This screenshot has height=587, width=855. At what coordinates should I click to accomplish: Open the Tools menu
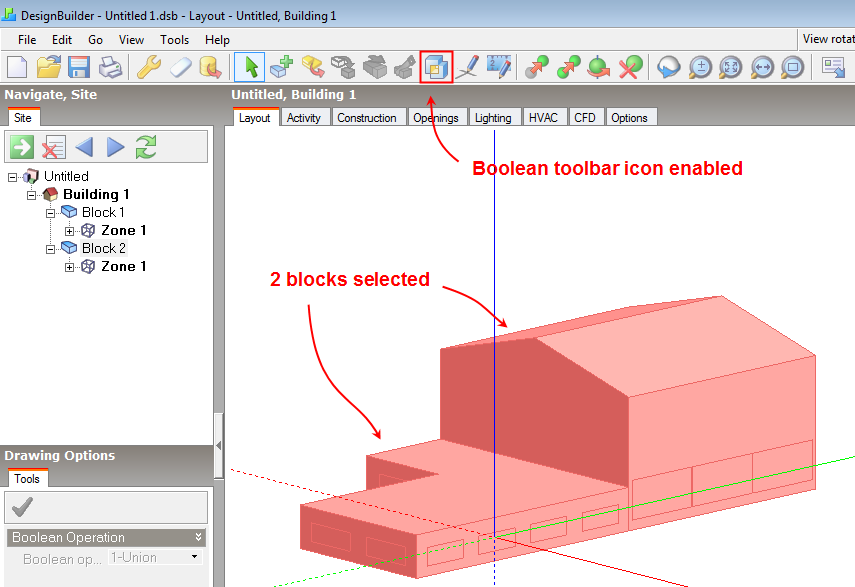point(174,39)
